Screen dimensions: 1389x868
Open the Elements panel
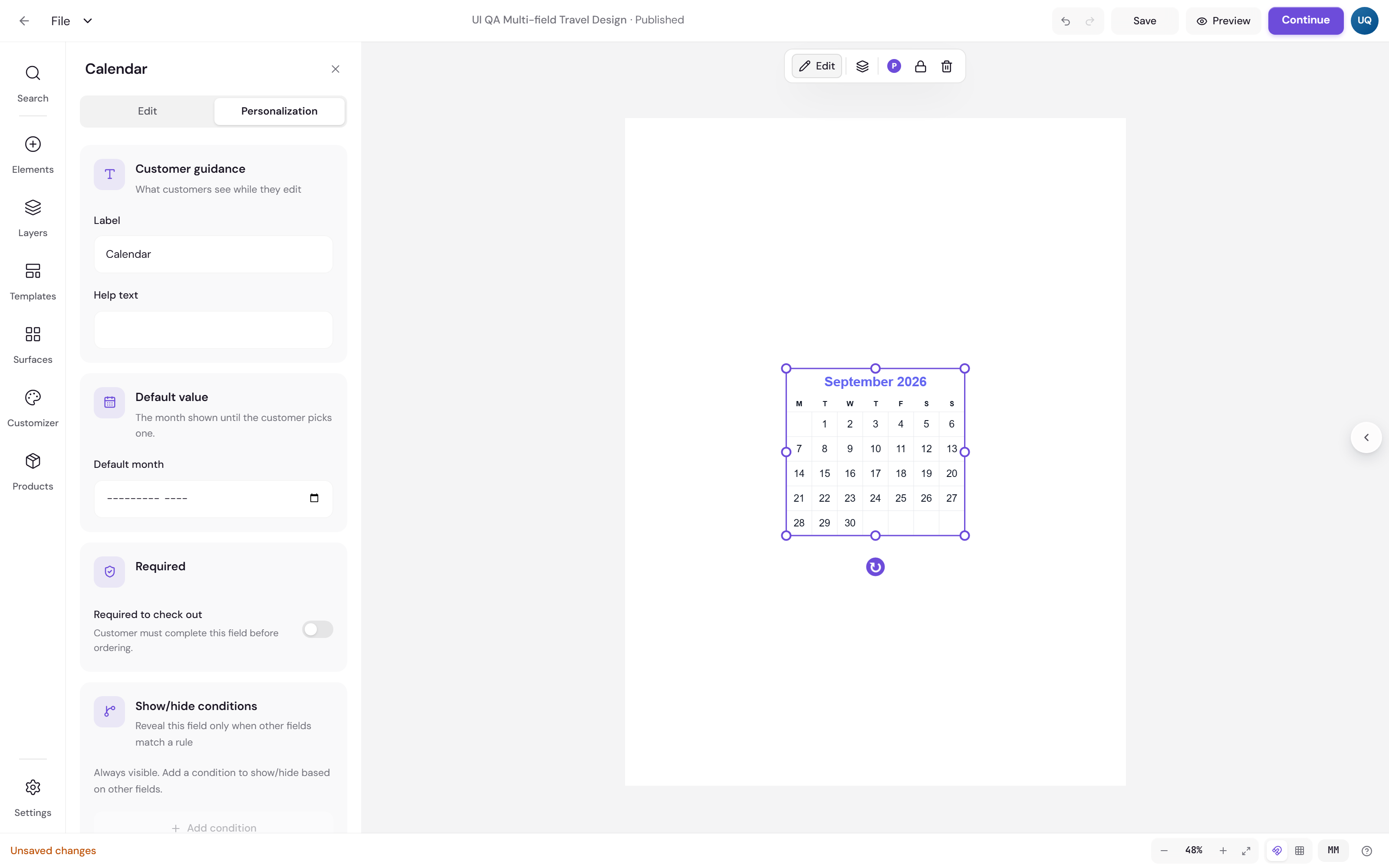click(33, 155)
